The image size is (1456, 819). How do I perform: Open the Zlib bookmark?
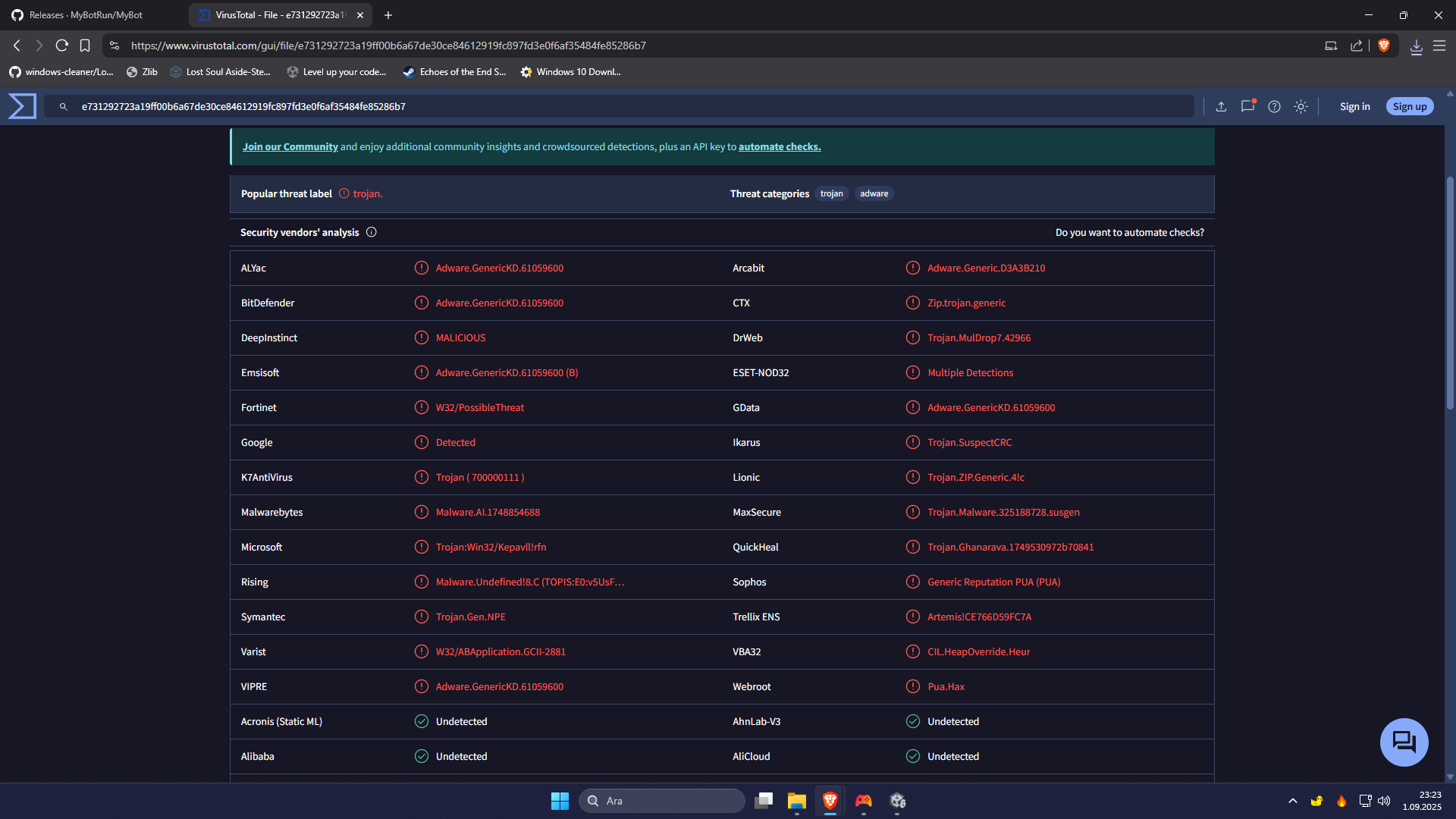[x=142, y=72]
